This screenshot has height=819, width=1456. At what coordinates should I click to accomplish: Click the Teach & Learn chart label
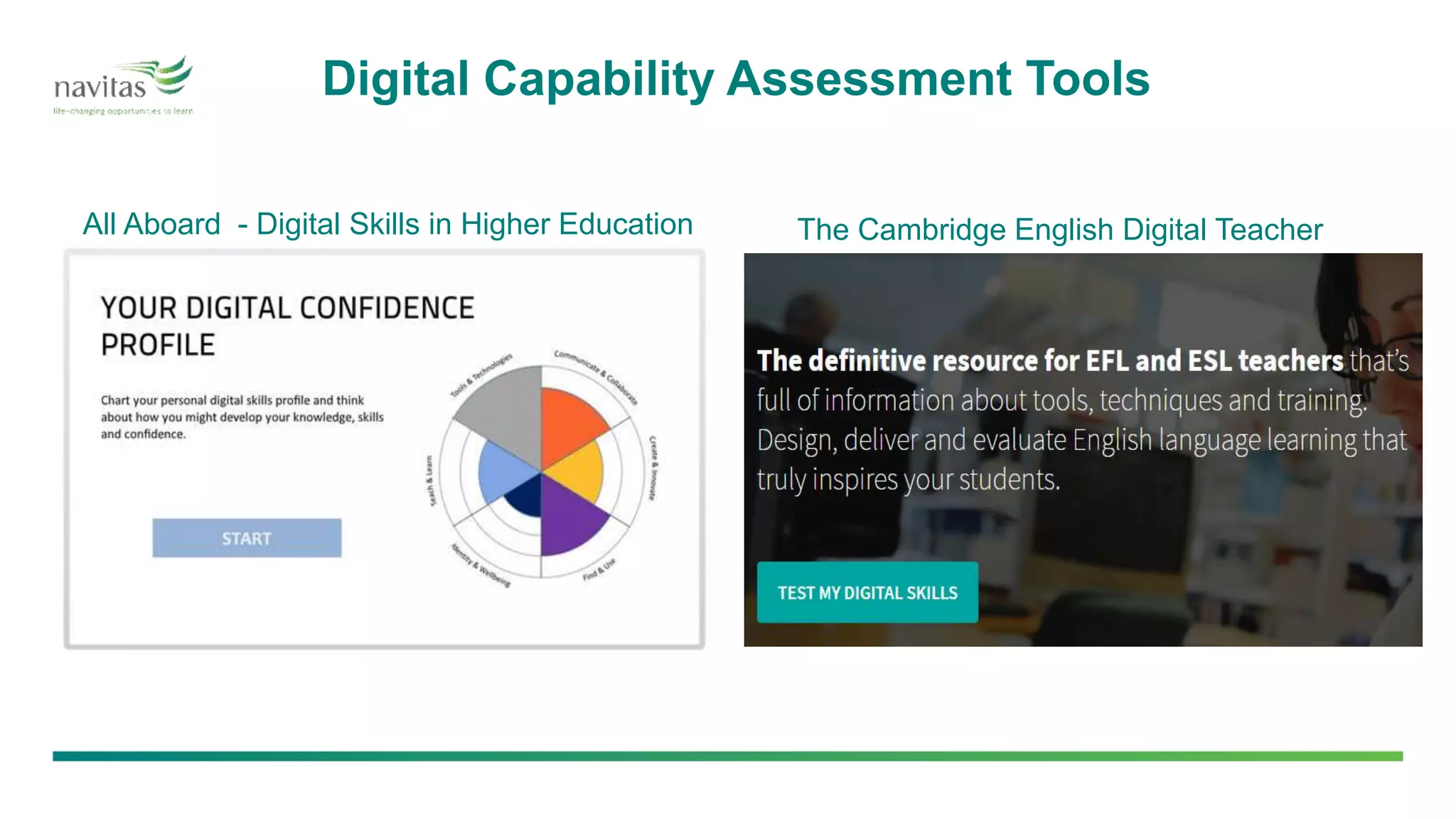point(429,481)
